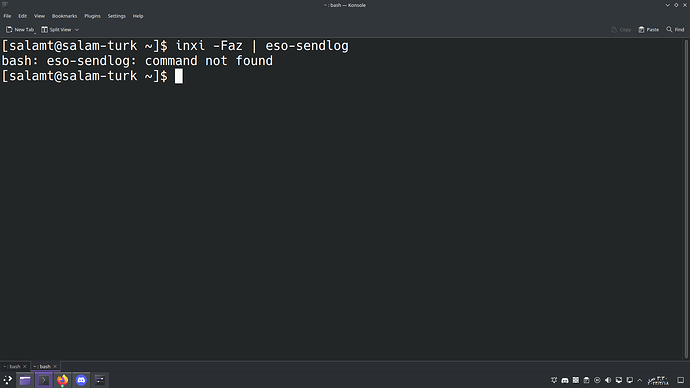Open the Plugins menu

click(x=92, y=16)
